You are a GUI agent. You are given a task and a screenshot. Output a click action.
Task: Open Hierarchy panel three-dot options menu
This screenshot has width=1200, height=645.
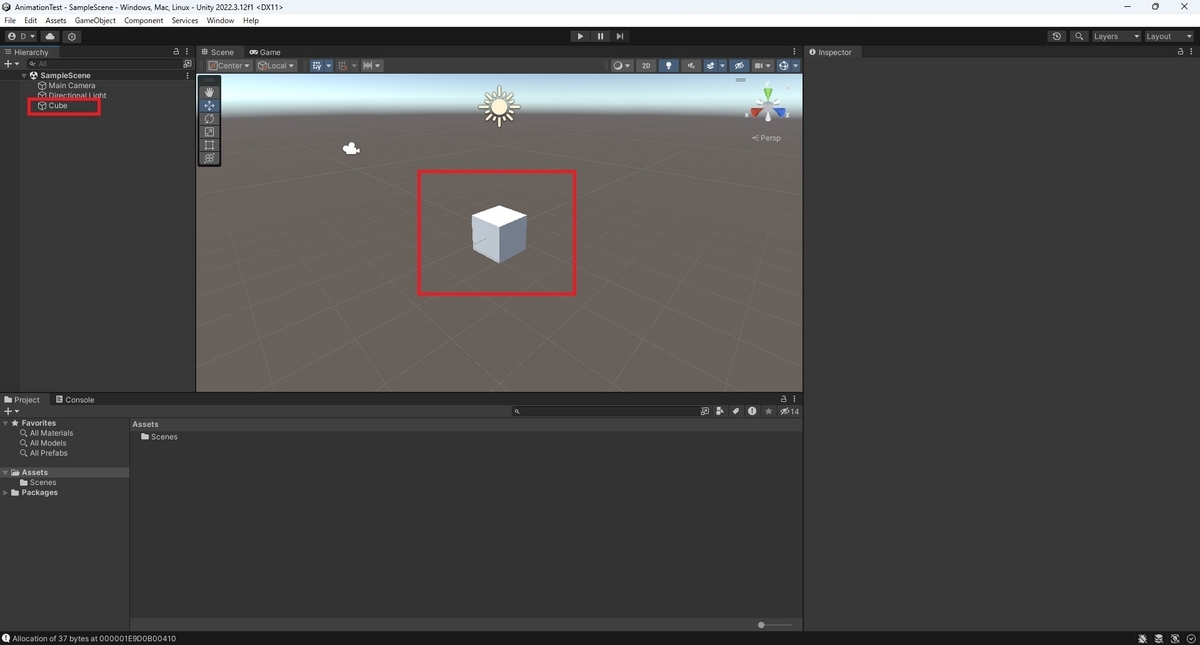tap(187, 52)
